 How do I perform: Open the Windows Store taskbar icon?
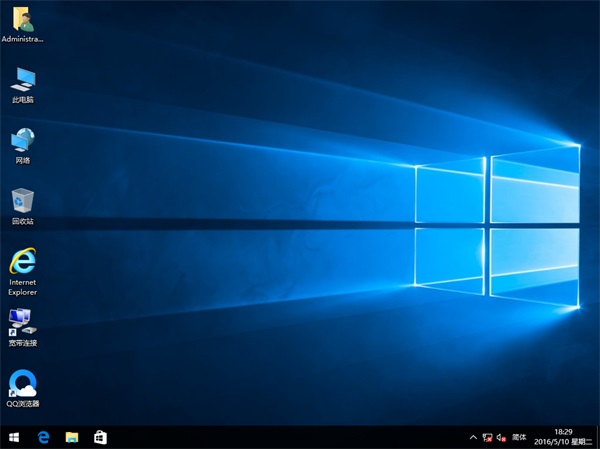click(100, 437)
